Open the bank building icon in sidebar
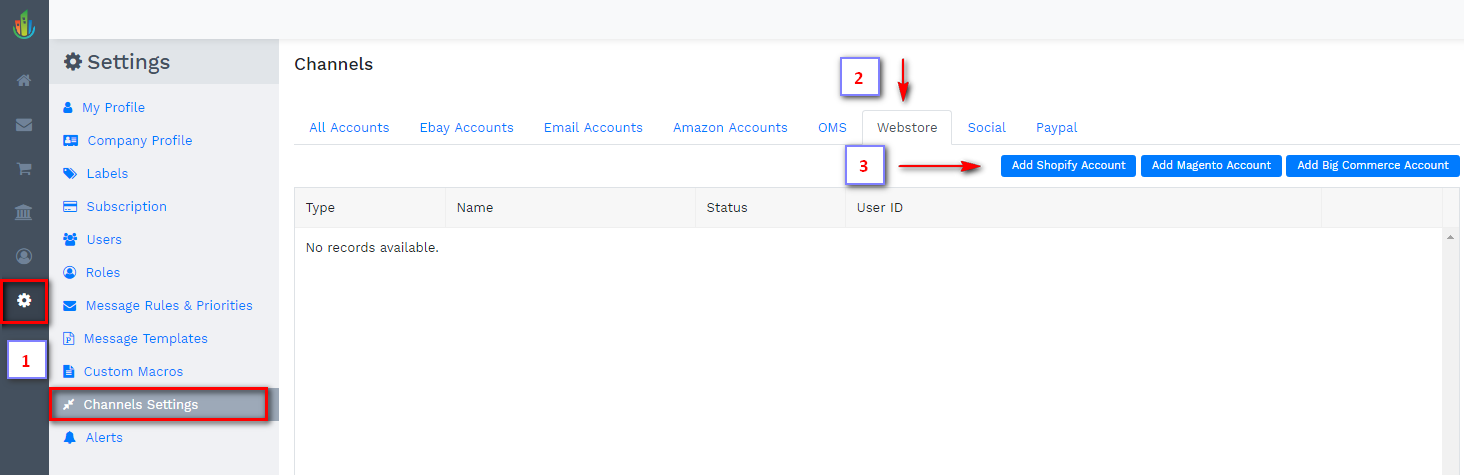Viewport: 1464px width, 475px height. coord(24,212)
